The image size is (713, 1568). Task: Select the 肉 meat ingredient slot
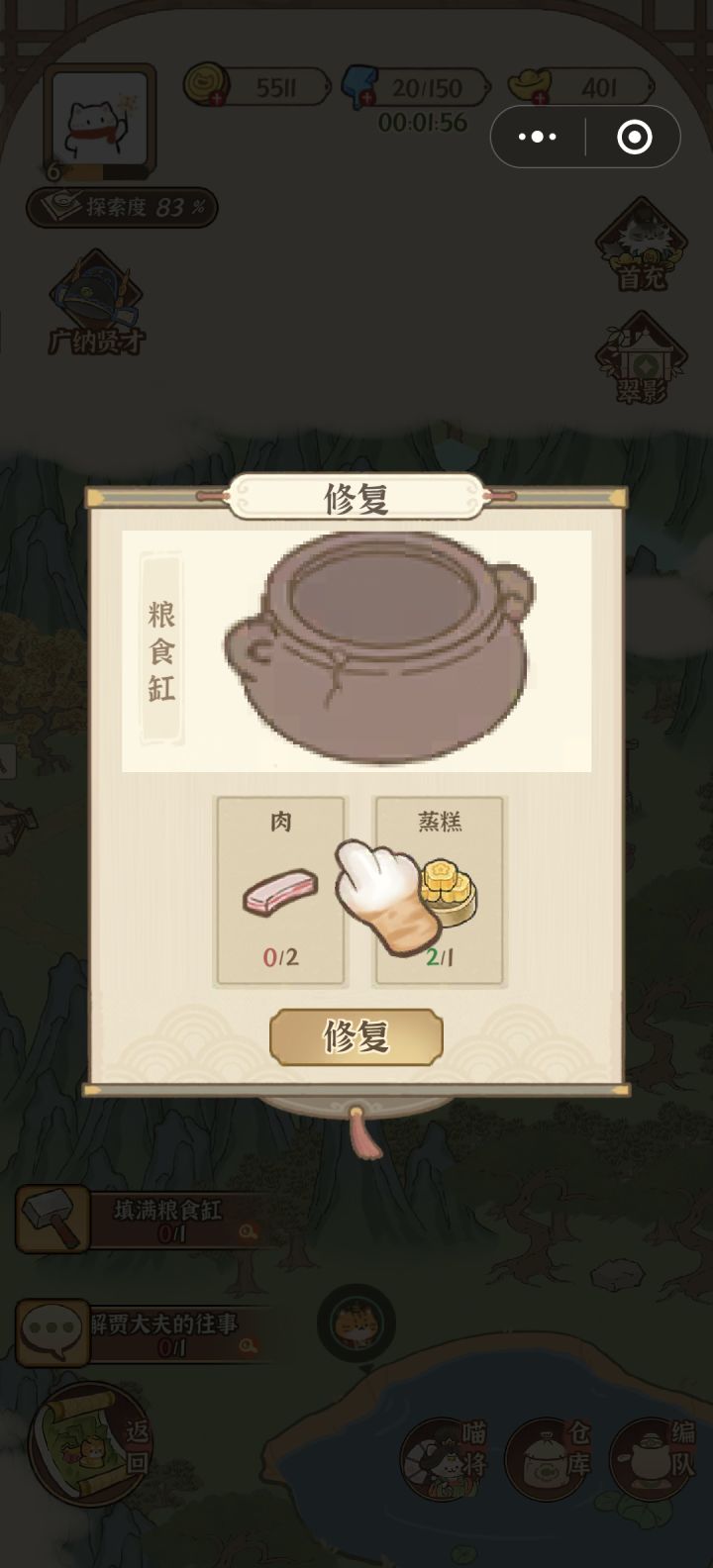click(280, 891)
